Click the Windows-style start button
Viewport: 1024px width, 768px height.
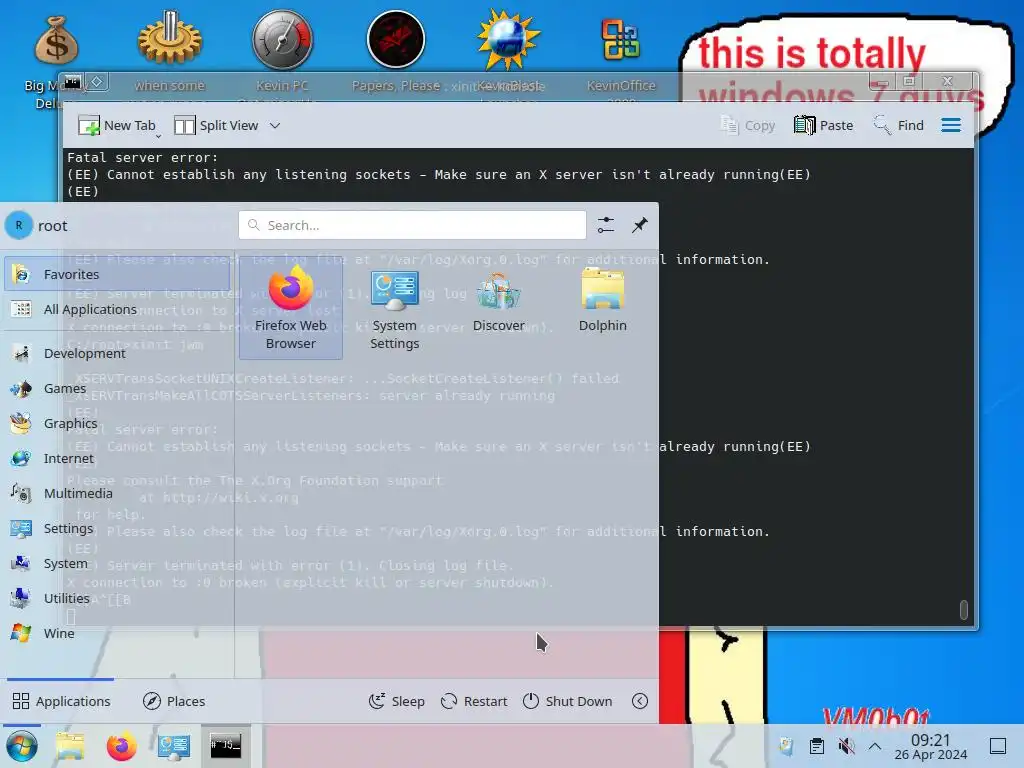(x=22, y=746)
